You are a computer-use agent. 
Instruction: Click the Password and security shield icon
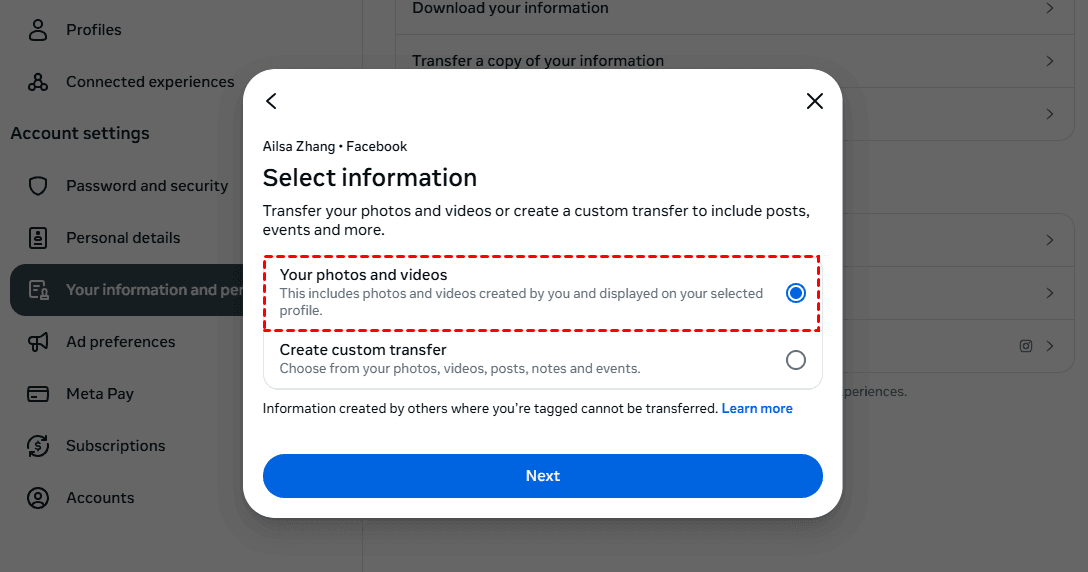pyautogui.click(x=38, y=186)
